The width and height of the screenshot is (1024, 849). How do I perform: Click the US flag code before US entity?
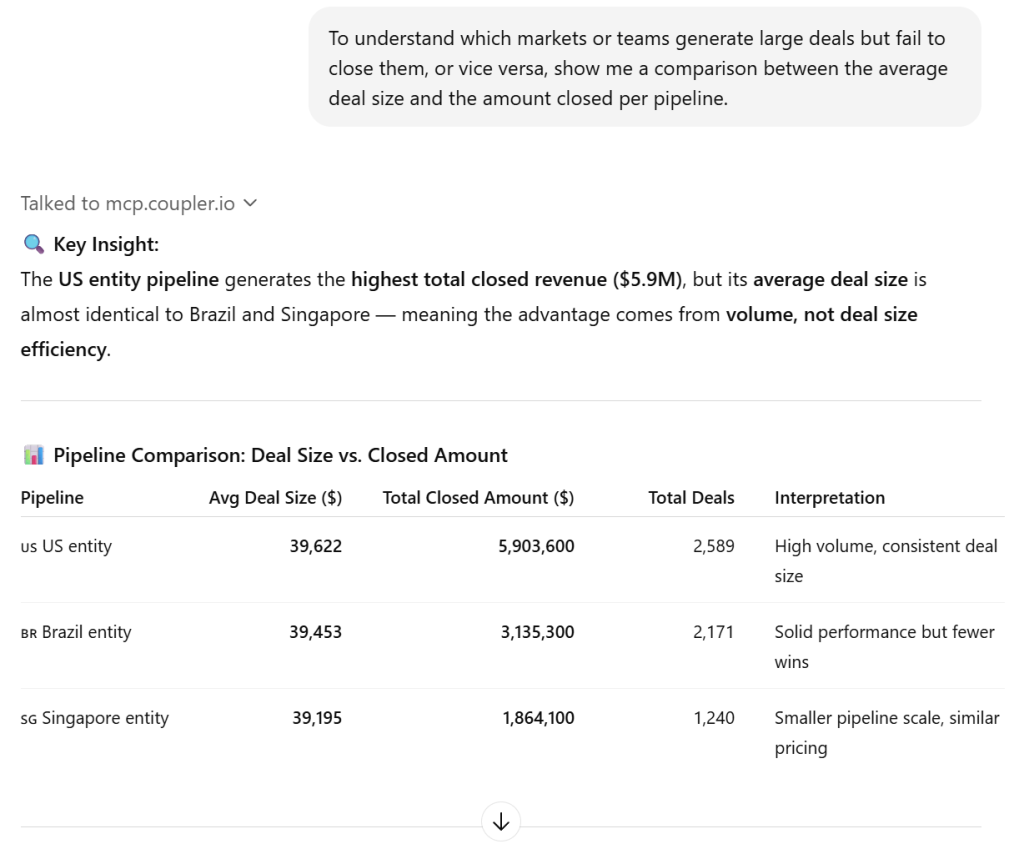click(28, 547)
